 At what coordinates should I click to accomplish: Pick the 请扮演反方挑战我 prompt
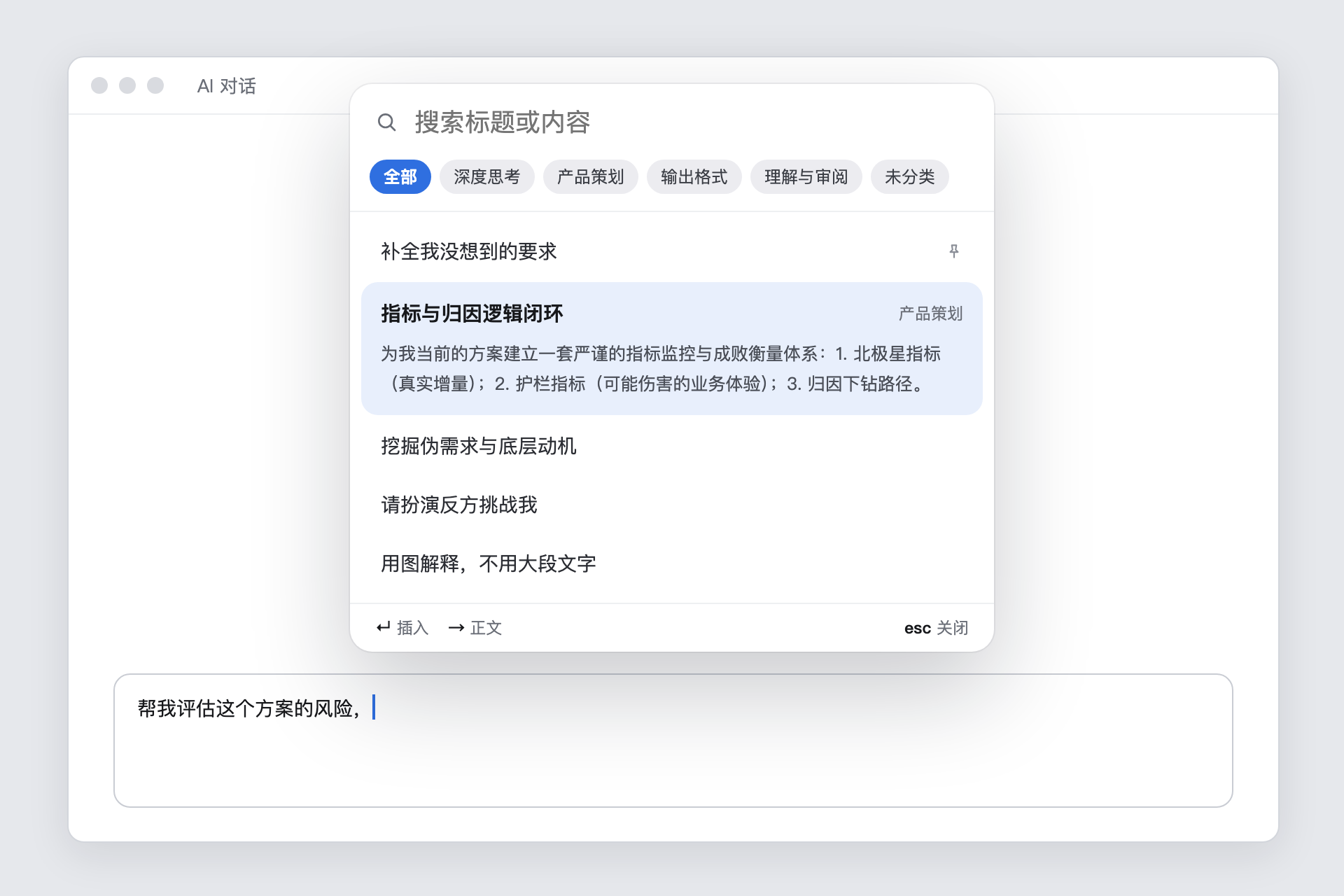[x=671, y=505]
